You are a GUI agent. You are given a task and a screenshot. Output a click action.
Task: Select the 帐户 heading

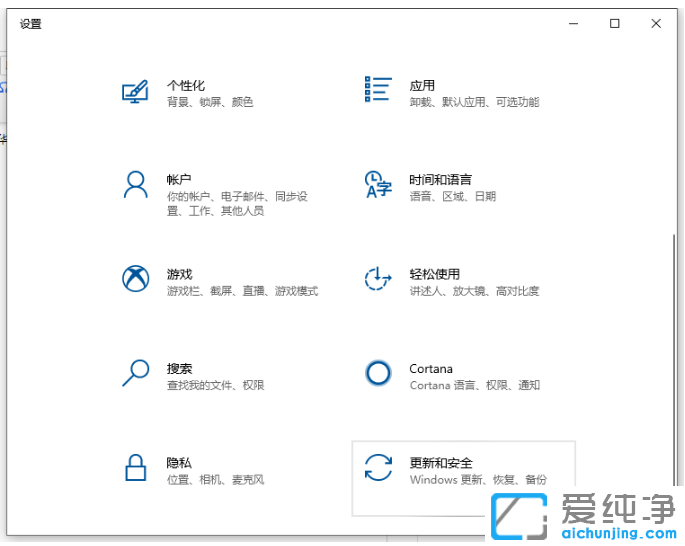(x=179, y=180)
